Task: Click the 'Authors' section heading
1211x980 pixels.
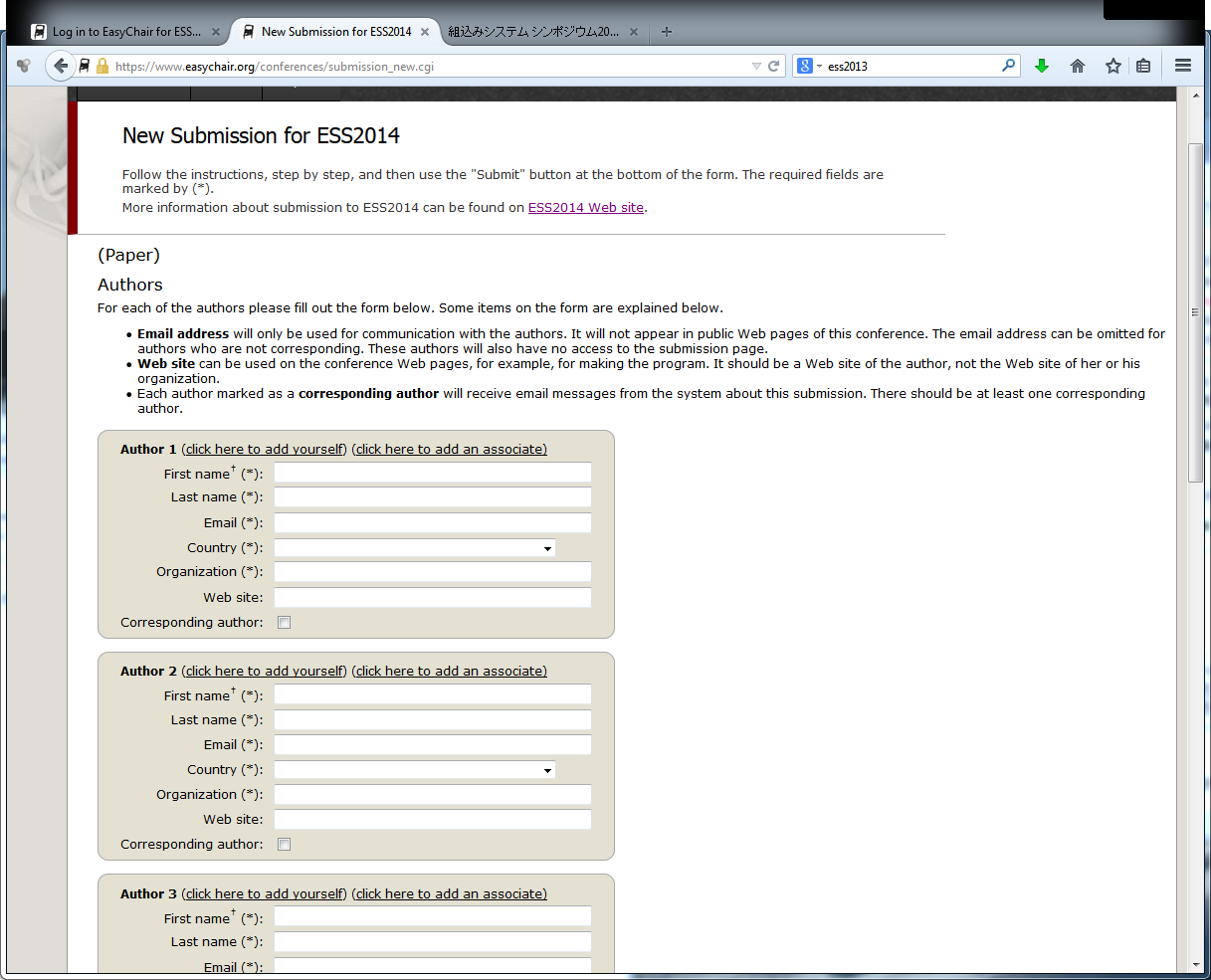Action: coord(130,285)
